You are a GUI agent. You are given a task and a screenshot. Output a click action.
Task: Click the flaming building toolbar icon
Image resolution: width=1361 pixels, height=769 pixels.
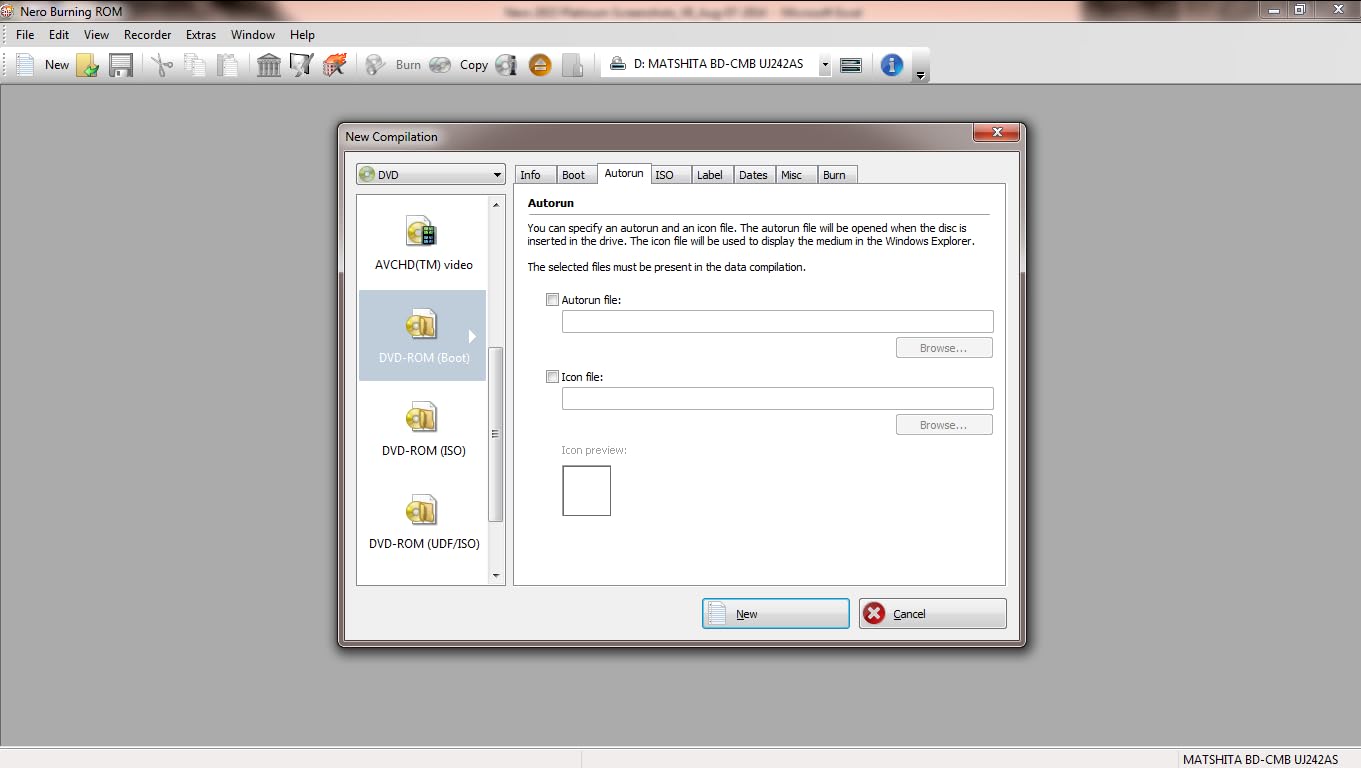[335, 65]
